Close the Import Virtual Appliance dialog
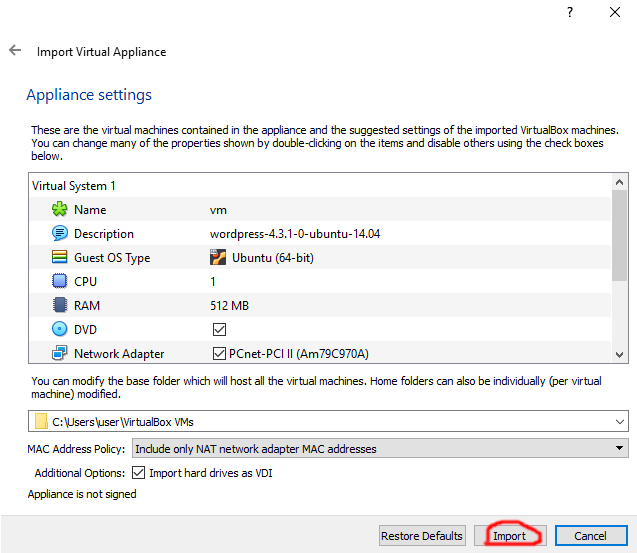The height and width of the screenshot is (553, 637). pos(615,12)
